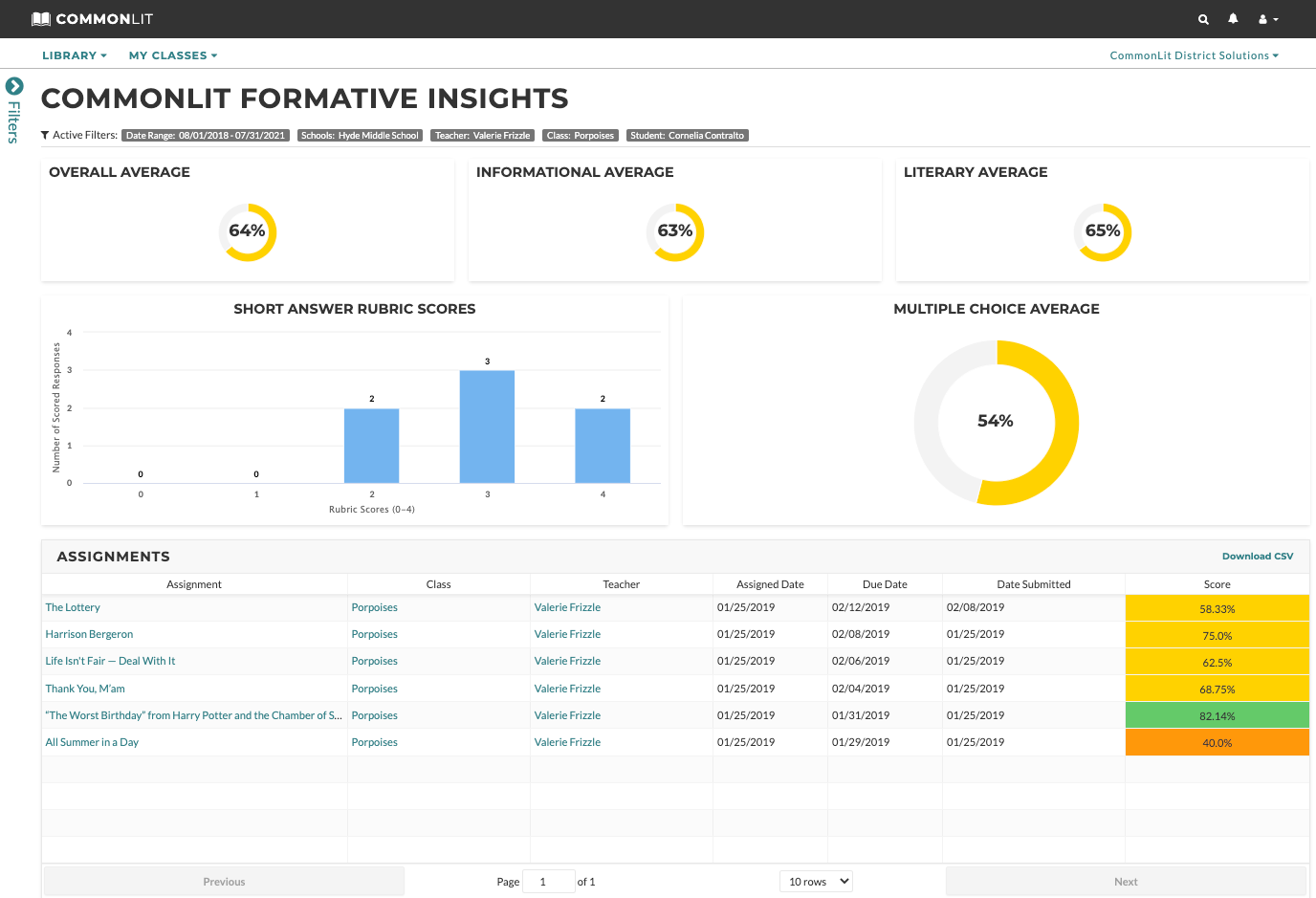Sort table by Score column header
Viewport: 1316px width, 898px height.
1217,584
